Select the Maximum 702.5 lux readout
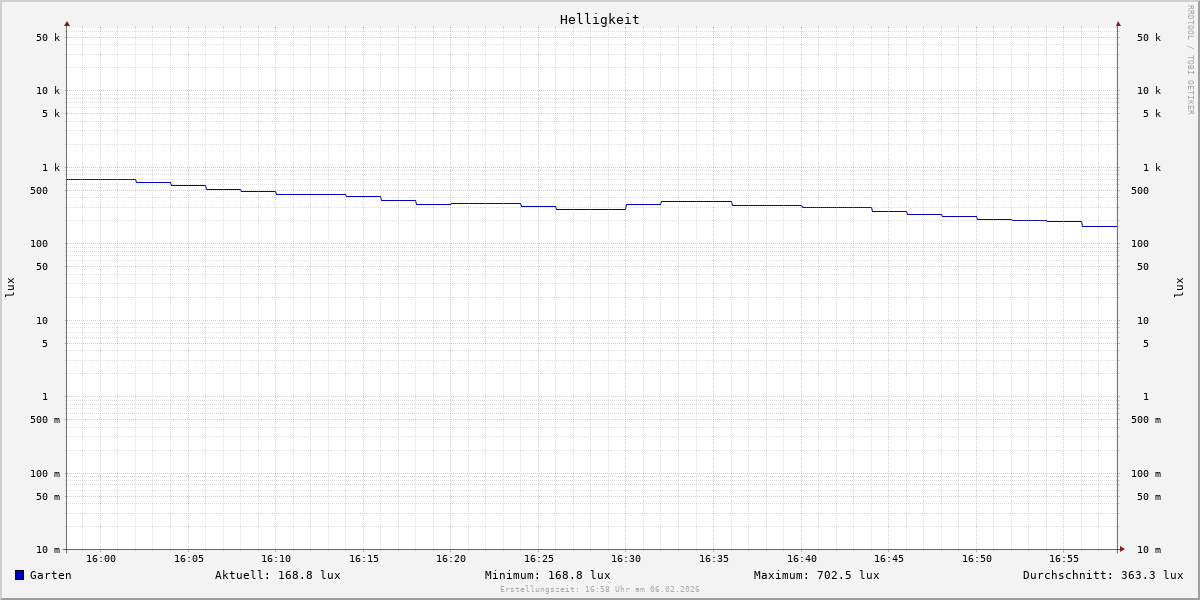The height and width of the screenshot is (600, 1200). click(816, 575)
